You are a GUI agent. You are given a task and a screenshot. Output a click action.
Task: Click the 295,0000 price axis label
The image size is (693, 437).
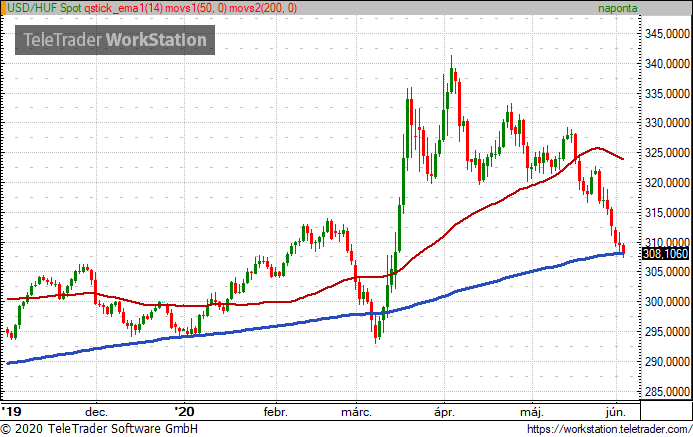tap(667, 332)
